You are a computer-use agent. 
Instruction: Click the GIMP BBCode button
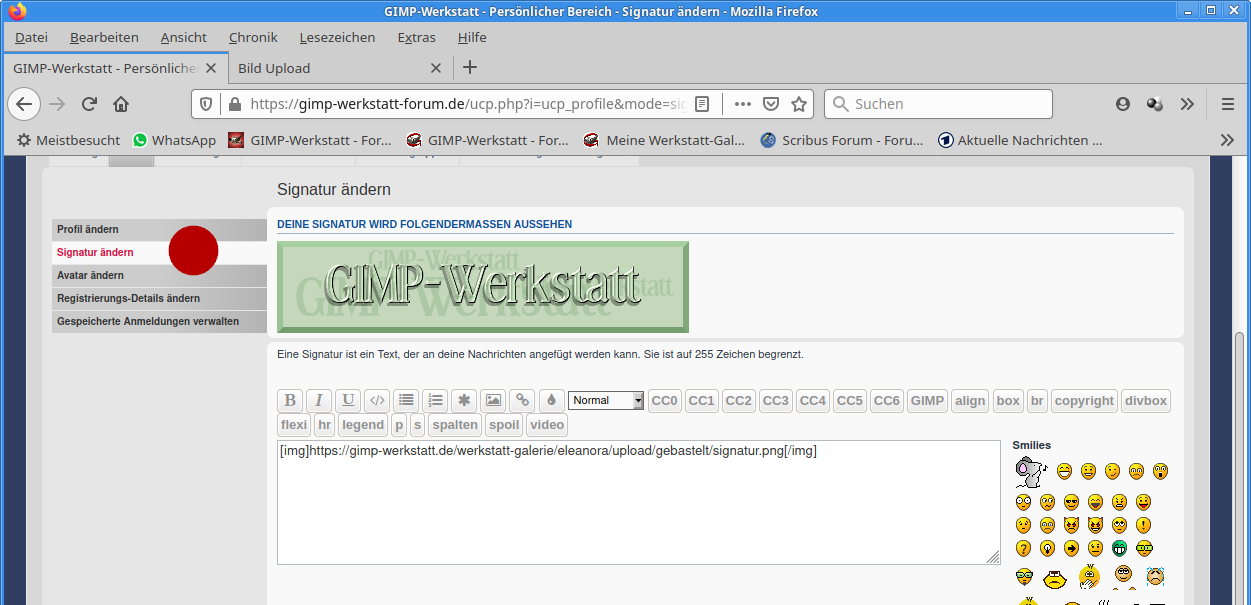[x=928, y=401]
